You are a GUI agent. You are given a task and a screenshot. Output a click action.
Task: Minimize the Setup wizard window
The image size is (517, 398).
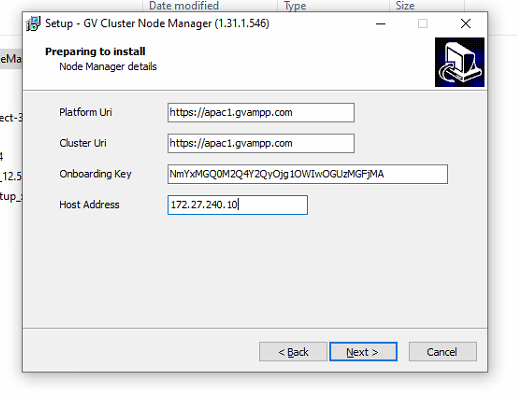pos(381,24)
